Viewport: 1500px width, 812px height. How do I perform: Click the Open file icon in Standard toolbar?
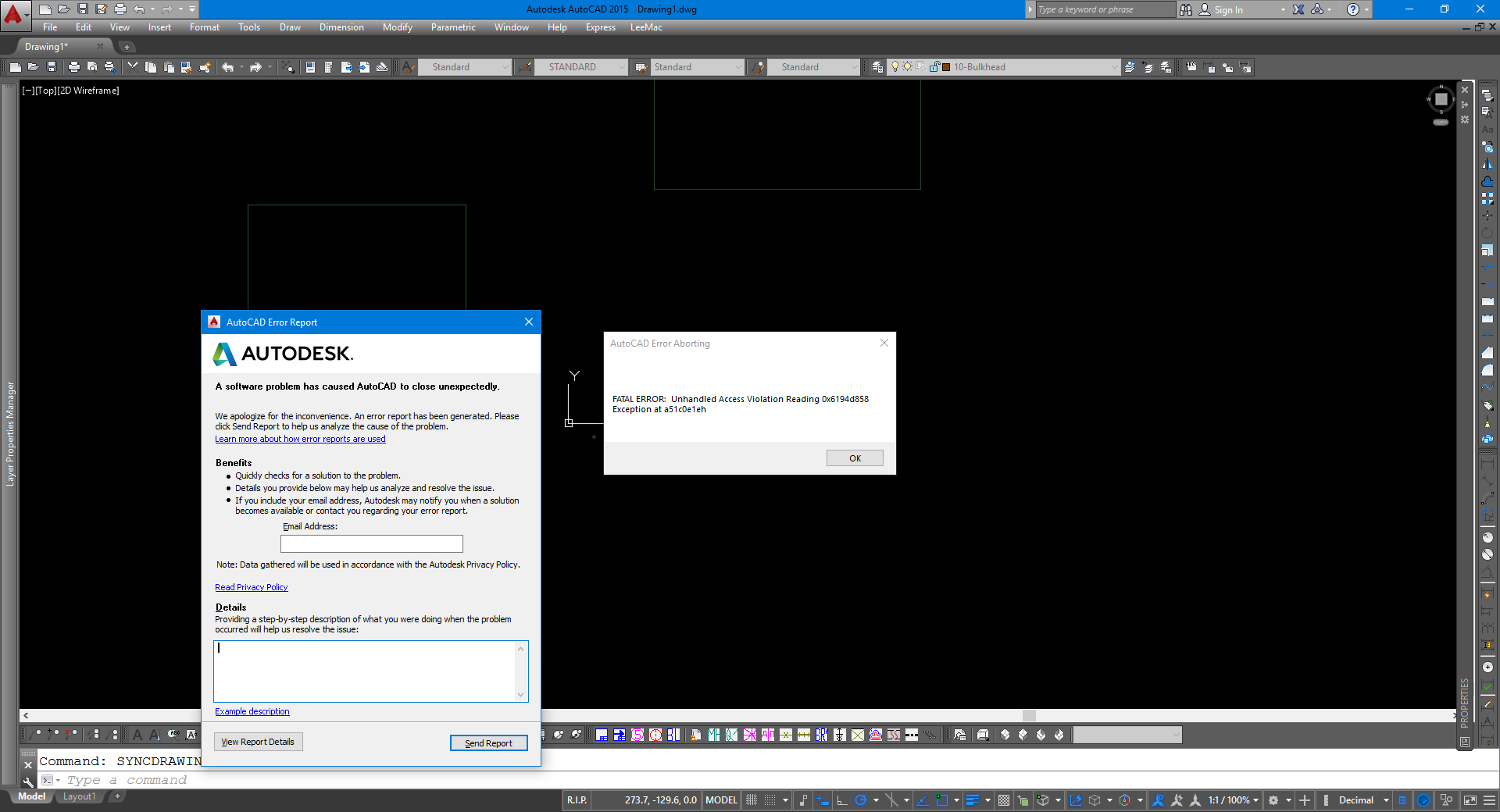tap(33, 67)
